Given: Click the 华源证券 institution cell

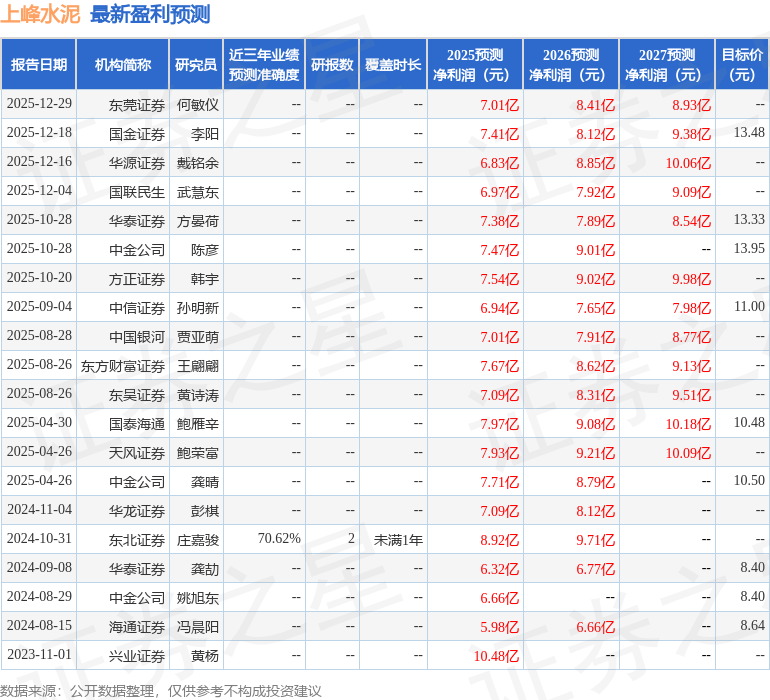Looking at the screenshot, I should pos(137,162).
